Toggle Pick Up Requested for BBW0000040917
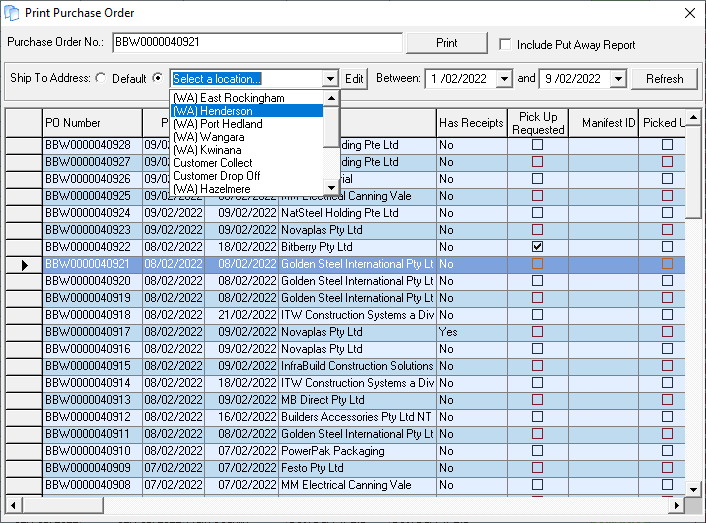 tap(537, 332)
